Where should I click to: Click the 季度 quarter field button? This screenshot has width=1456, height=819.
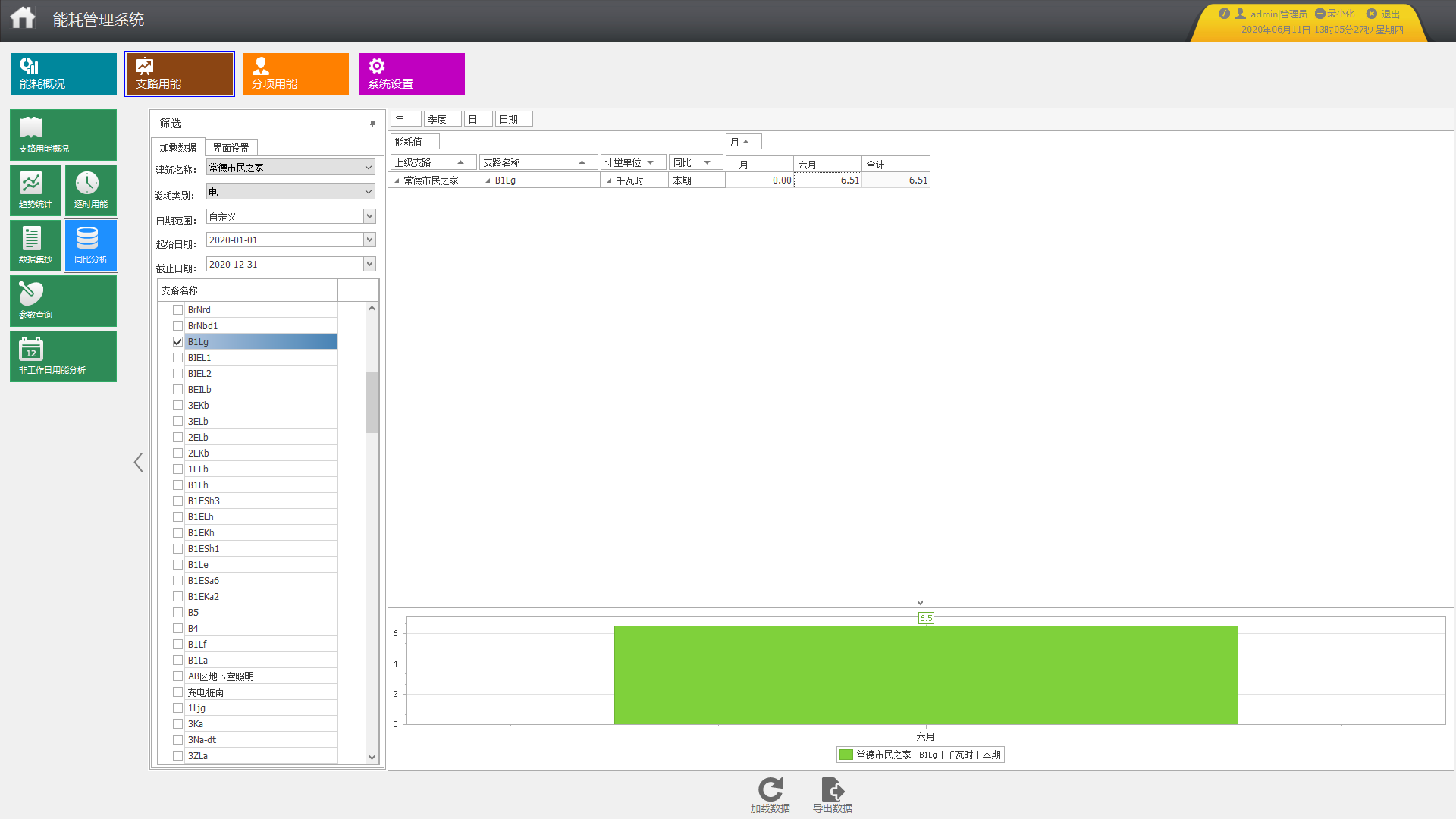(x=442, y=119)
